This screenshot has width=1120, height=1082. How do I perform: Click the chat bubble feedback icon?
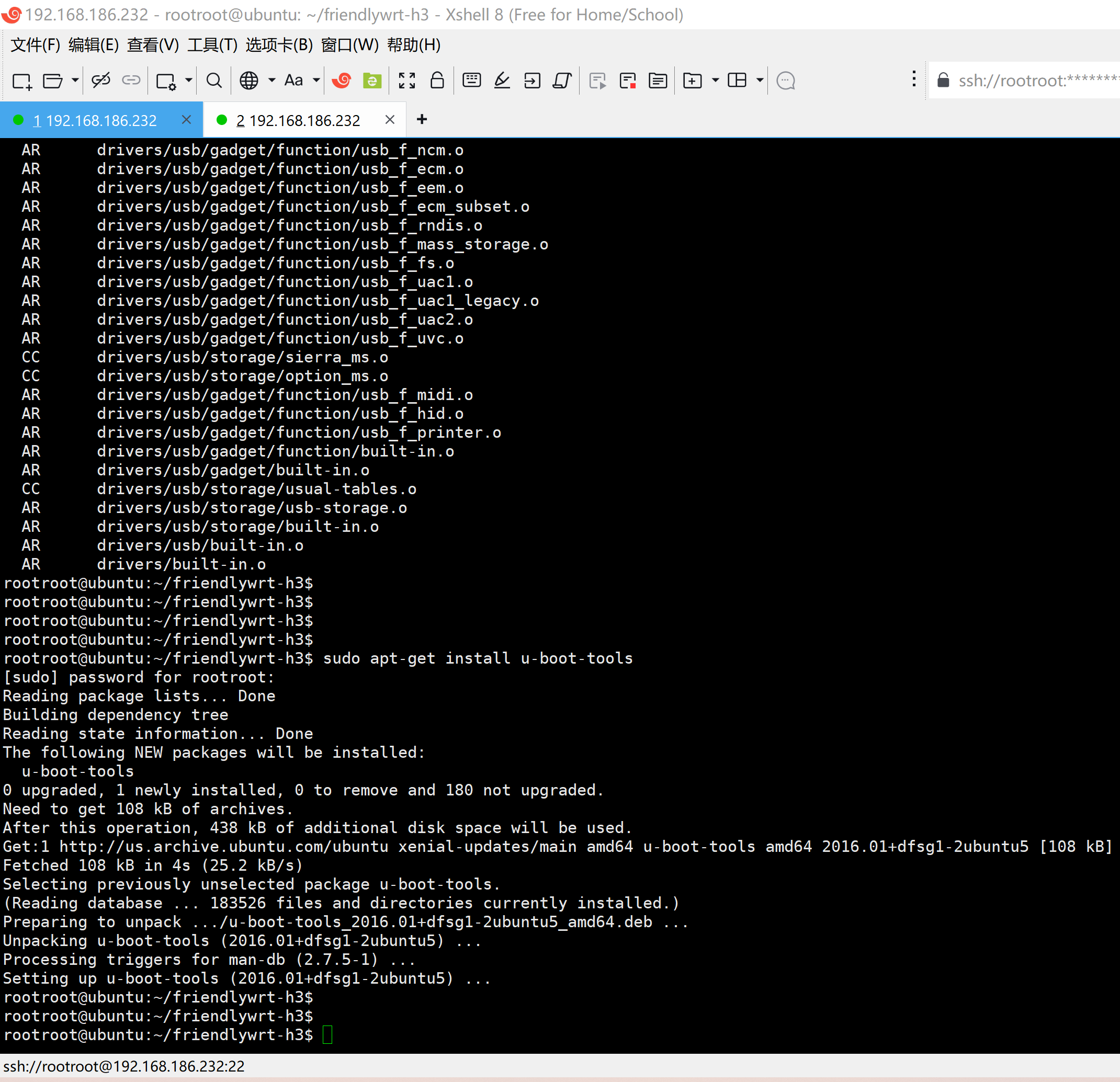coord(786,81)
